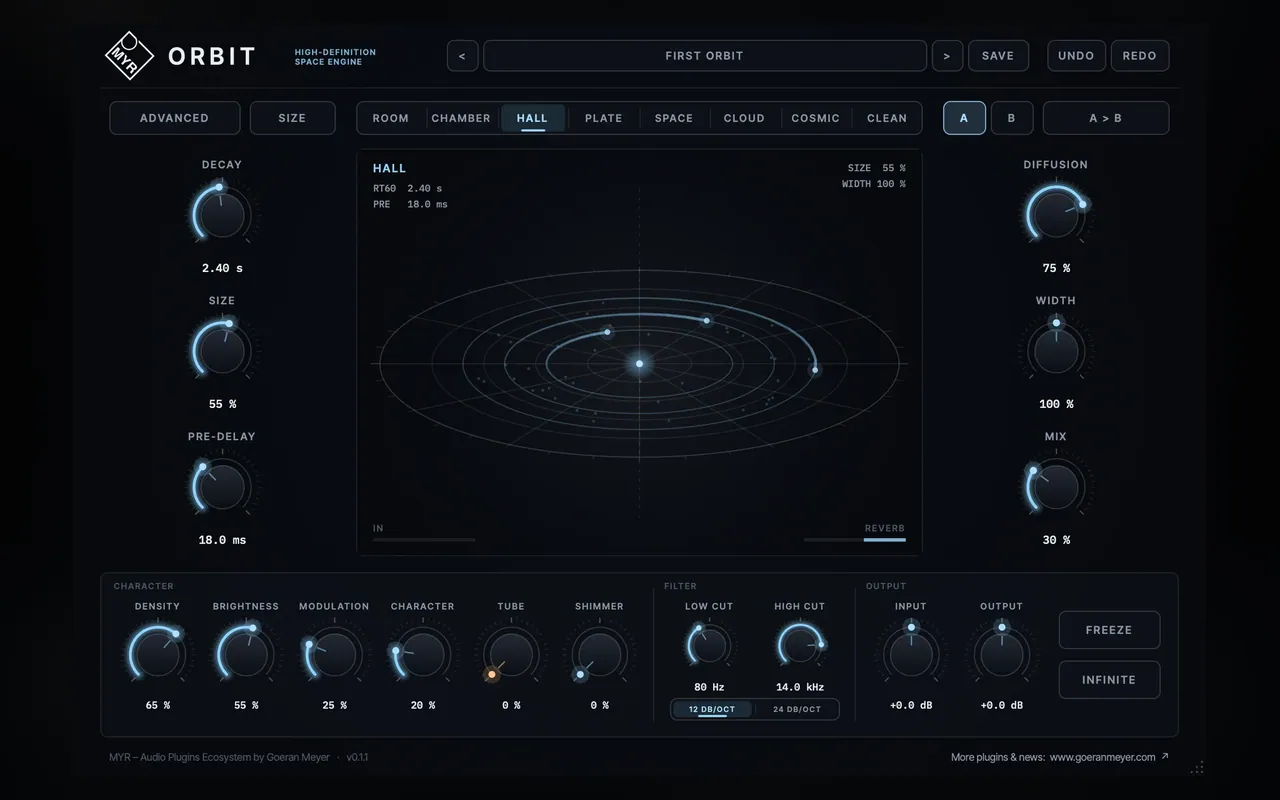
Task: Switch to preset slot B
Action: [1012, 118]
